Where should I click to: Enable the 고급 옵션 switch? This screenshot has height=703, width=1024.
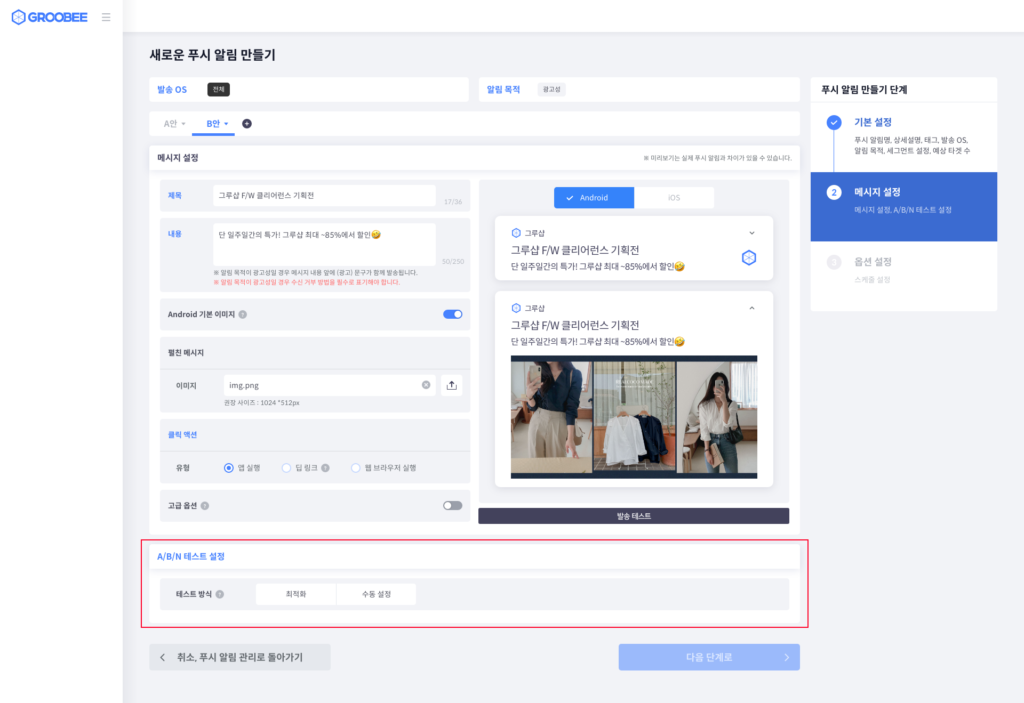click(x=453, y=506)
